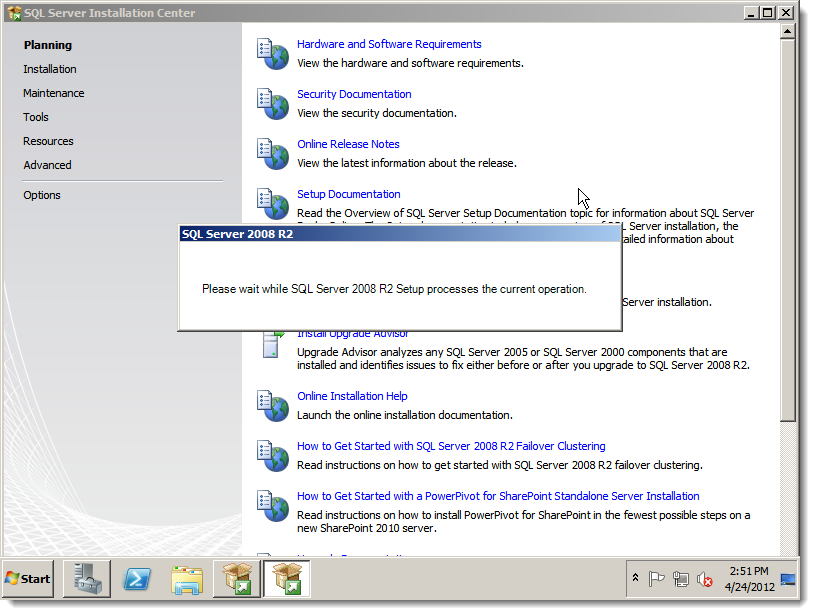
Task: Launch Windows PowerShell from the taskbar
Action: click(x=137, y=579)
